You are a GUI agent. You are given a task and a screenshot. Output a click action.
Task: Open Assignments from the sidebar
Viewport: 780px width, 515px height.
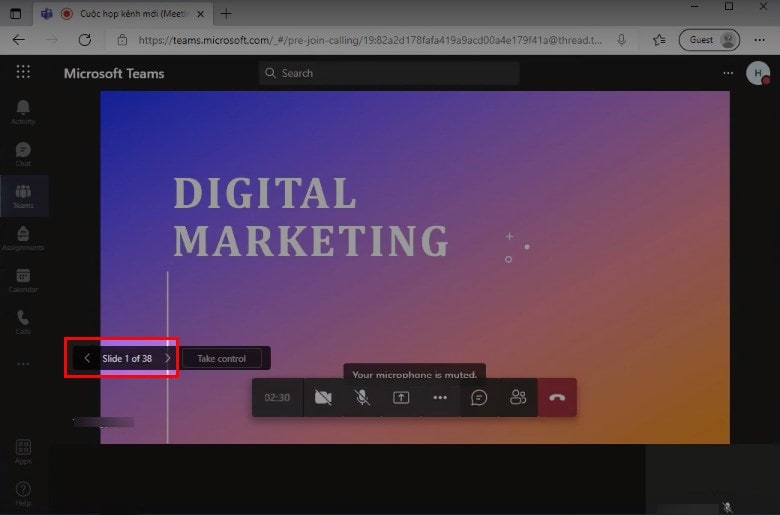tap(23, 238)
